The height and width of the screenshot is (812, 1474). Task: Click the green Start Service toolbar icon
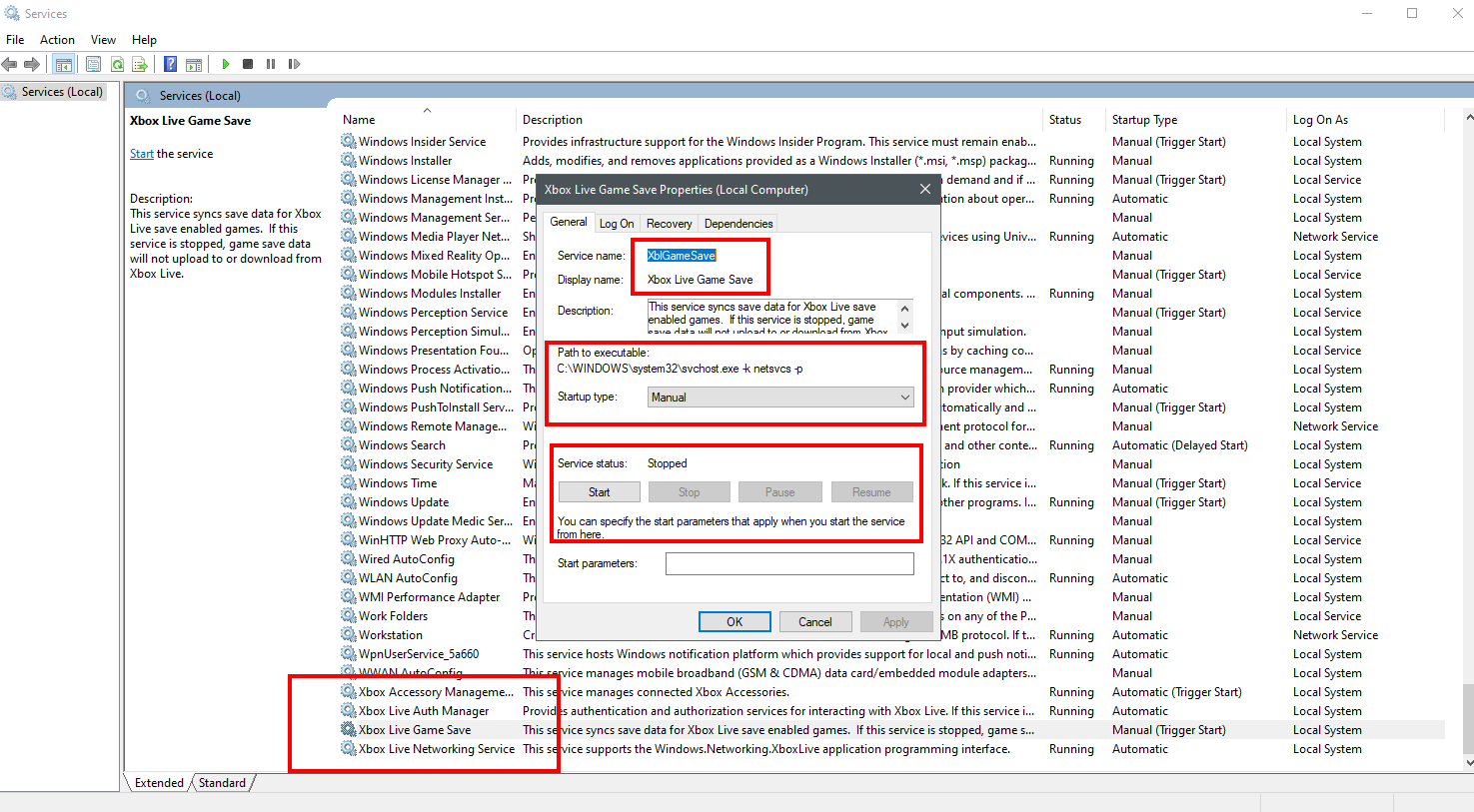226,64
